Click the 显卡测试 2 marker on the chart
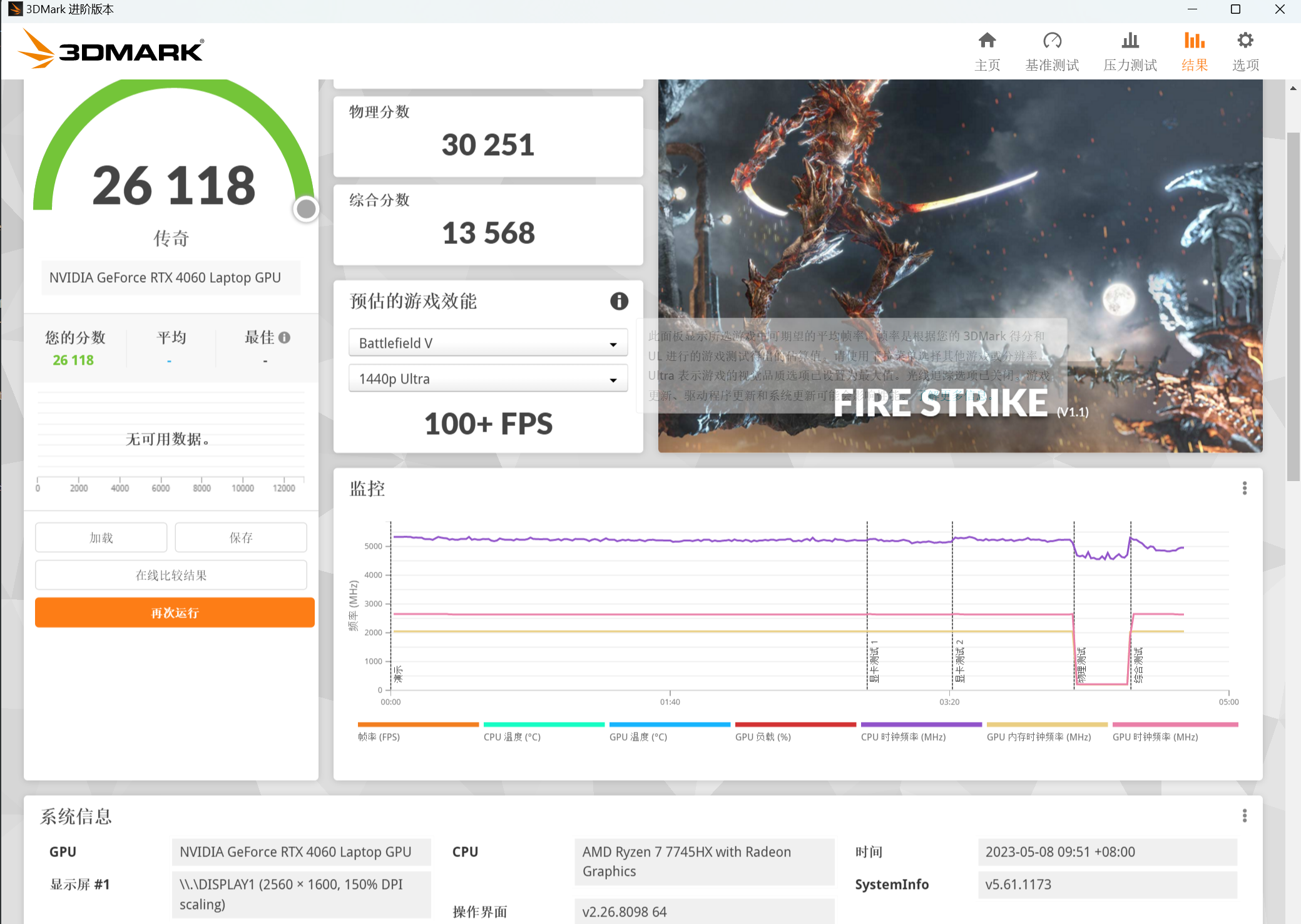 tap(959, 661)
